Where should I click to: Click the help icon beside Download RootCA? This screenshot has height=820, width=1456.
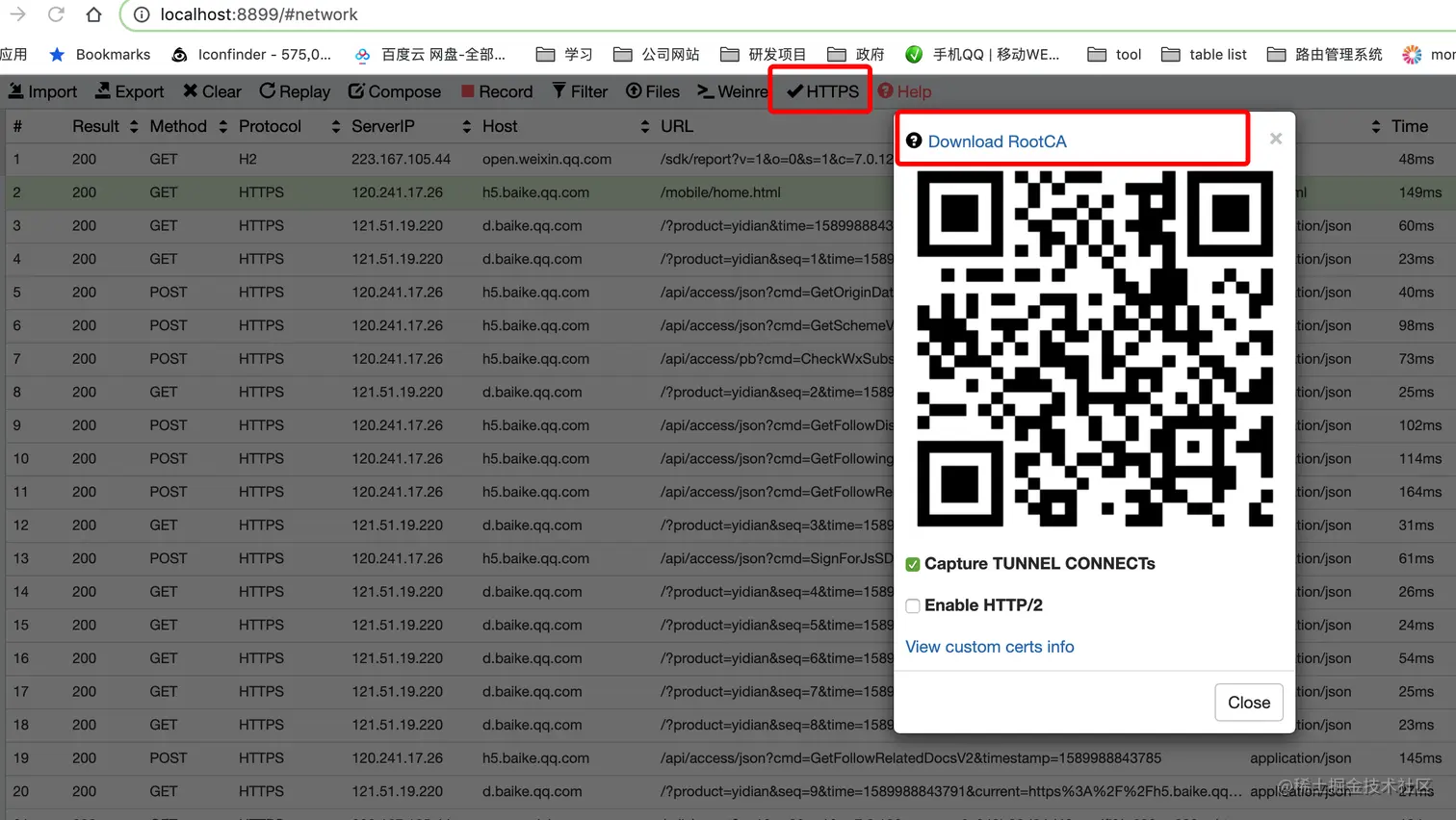coord(914,141)
